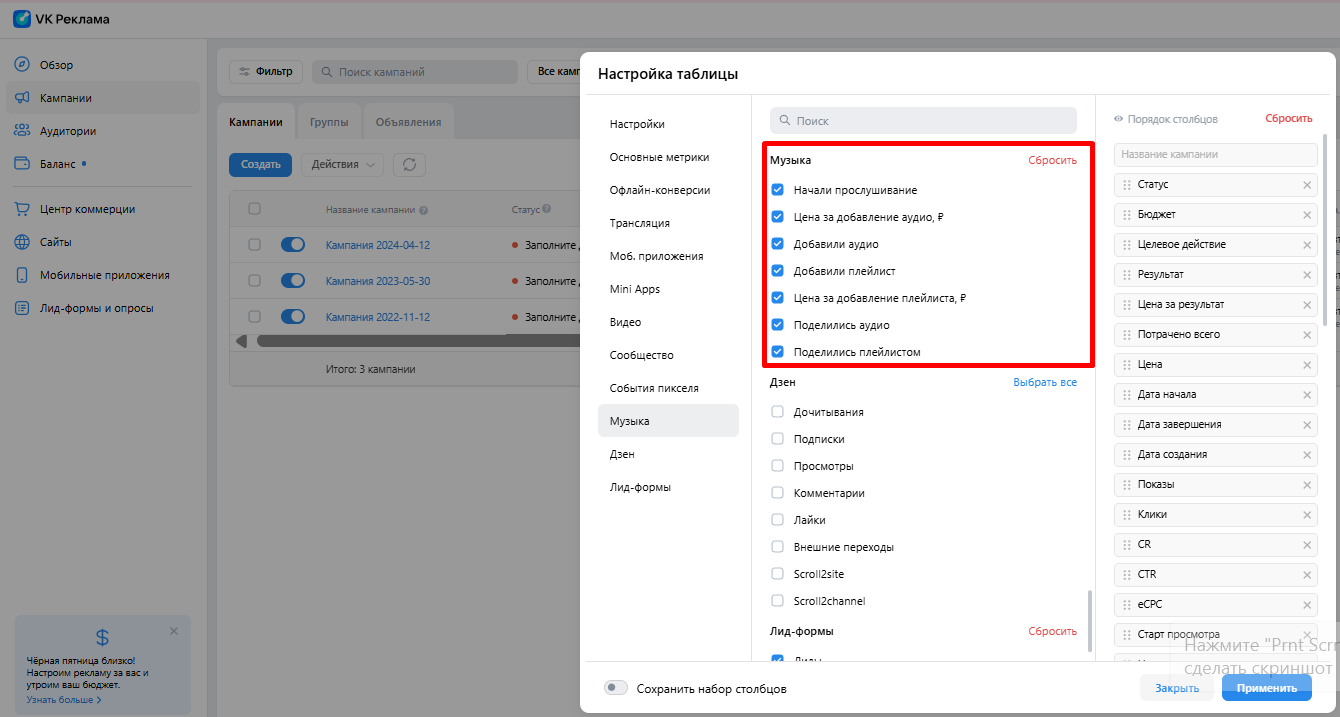Click Выбрать все link for Дзен
This screenshot has width=1340, height=717.
1044,382
